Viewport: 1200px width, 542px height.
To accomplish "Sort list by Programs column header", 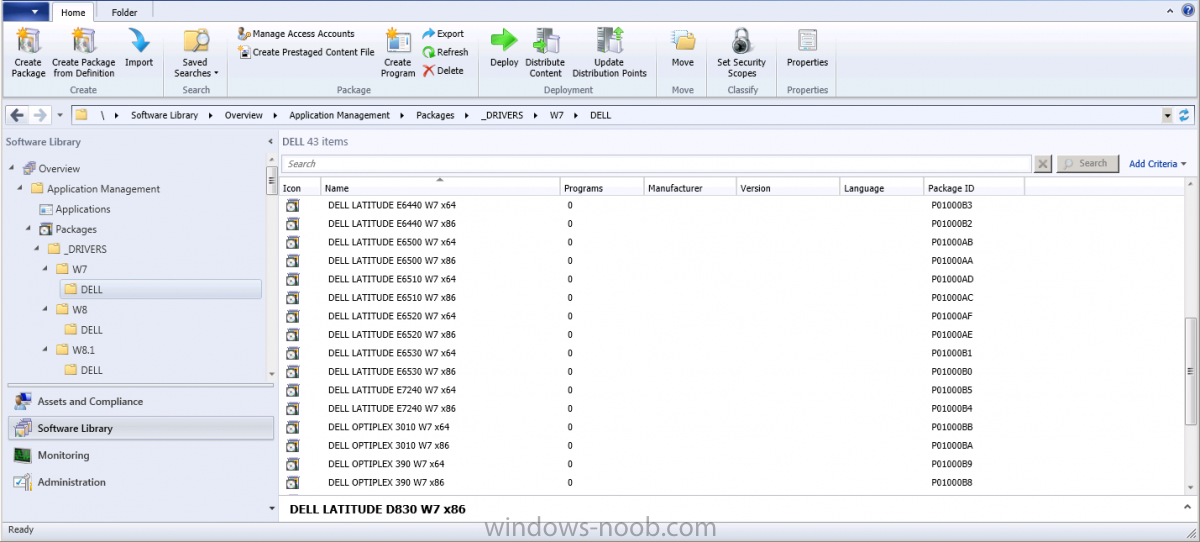I will pyautogui.click(x=602, y=188).
